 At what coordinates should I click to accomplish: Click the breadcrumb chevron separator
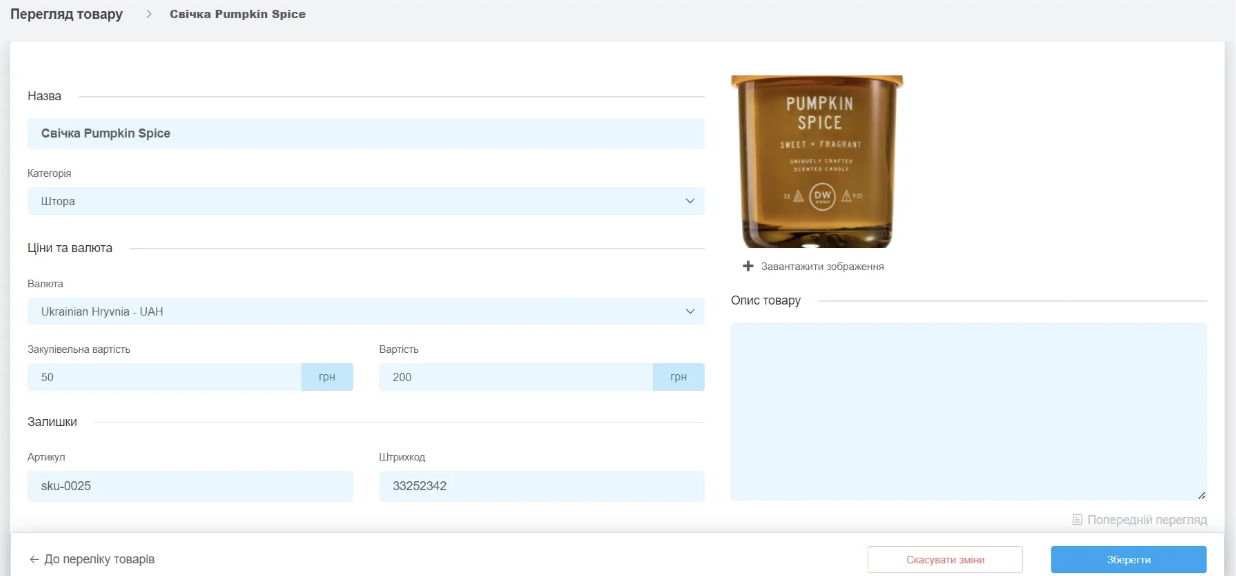pos(148,15)
